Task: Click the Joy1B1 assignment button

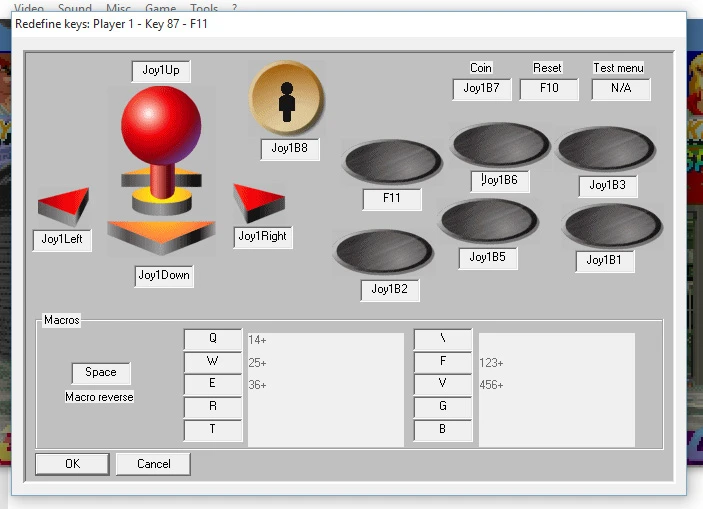Action: point(605,261)
